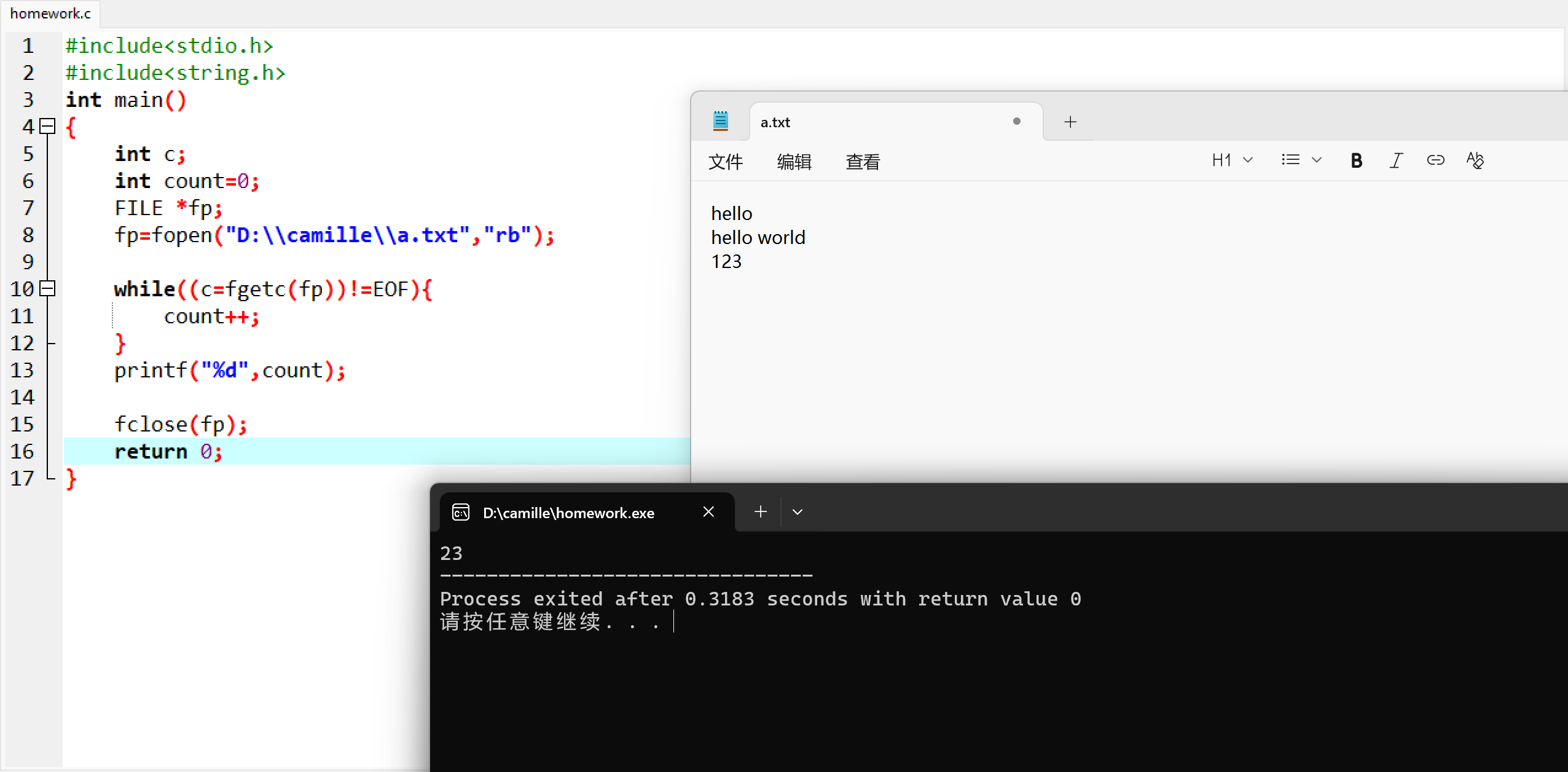This screenshot has width=1568, height=772.
Task: Switch to the homework.c editor tab
Action: point(50,14)
